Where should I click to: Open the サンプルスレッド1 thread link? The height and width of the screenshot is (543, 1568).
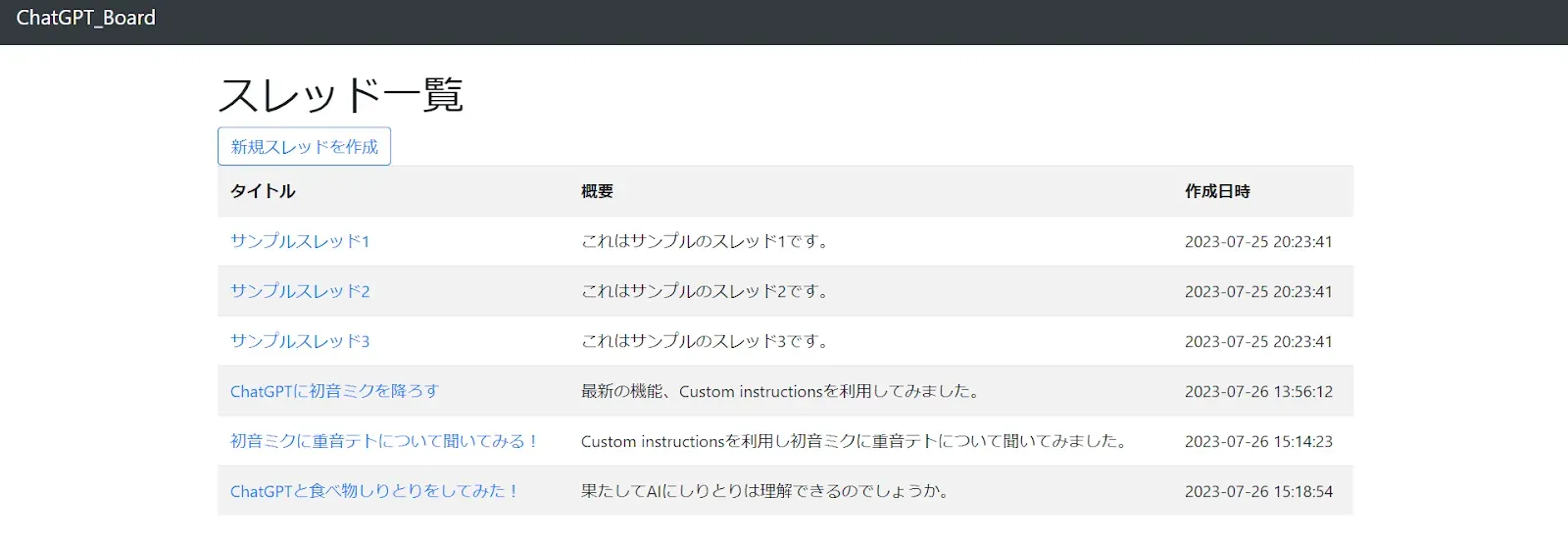pyautogui.click(x=300, y=241)
